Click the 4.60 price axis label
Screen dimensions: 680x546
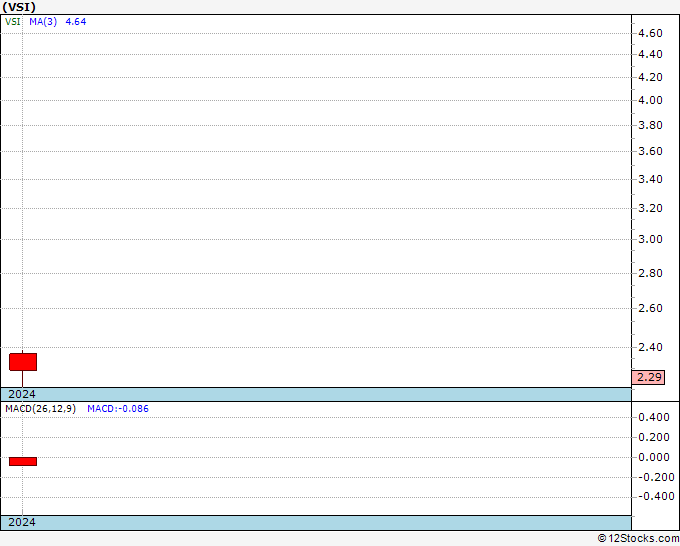tap(651, 33)
